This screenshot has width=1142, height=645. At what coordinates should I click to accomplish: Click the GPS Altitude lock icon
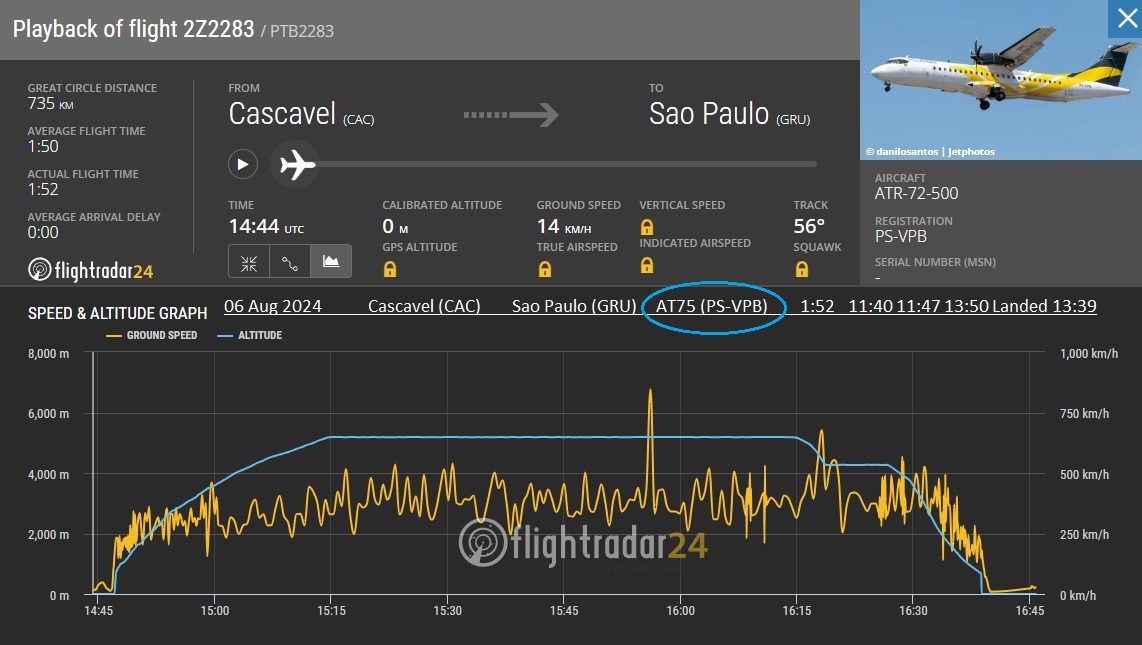pos(390,269)
